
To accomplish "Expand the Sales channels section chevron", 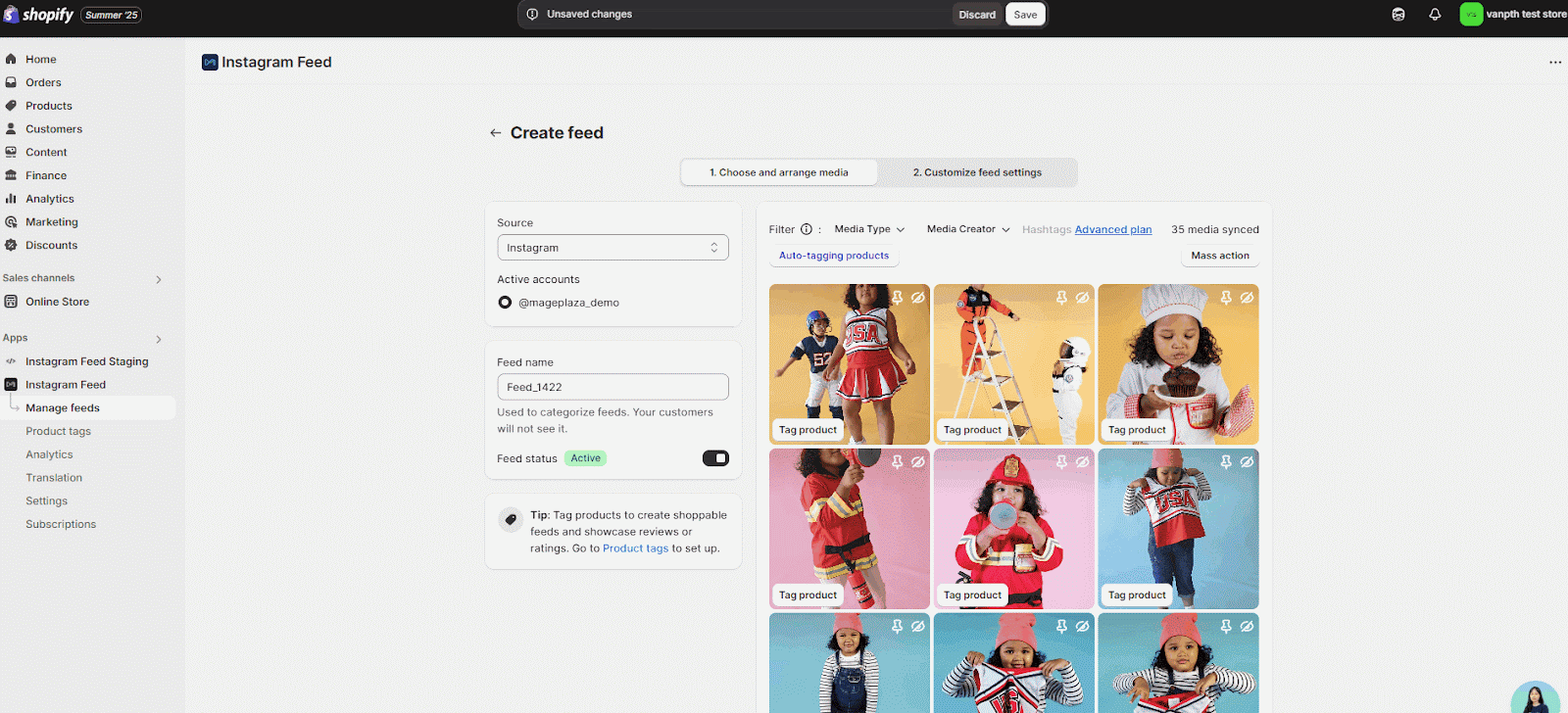I will pyautogui.click(x=159, y=279).
